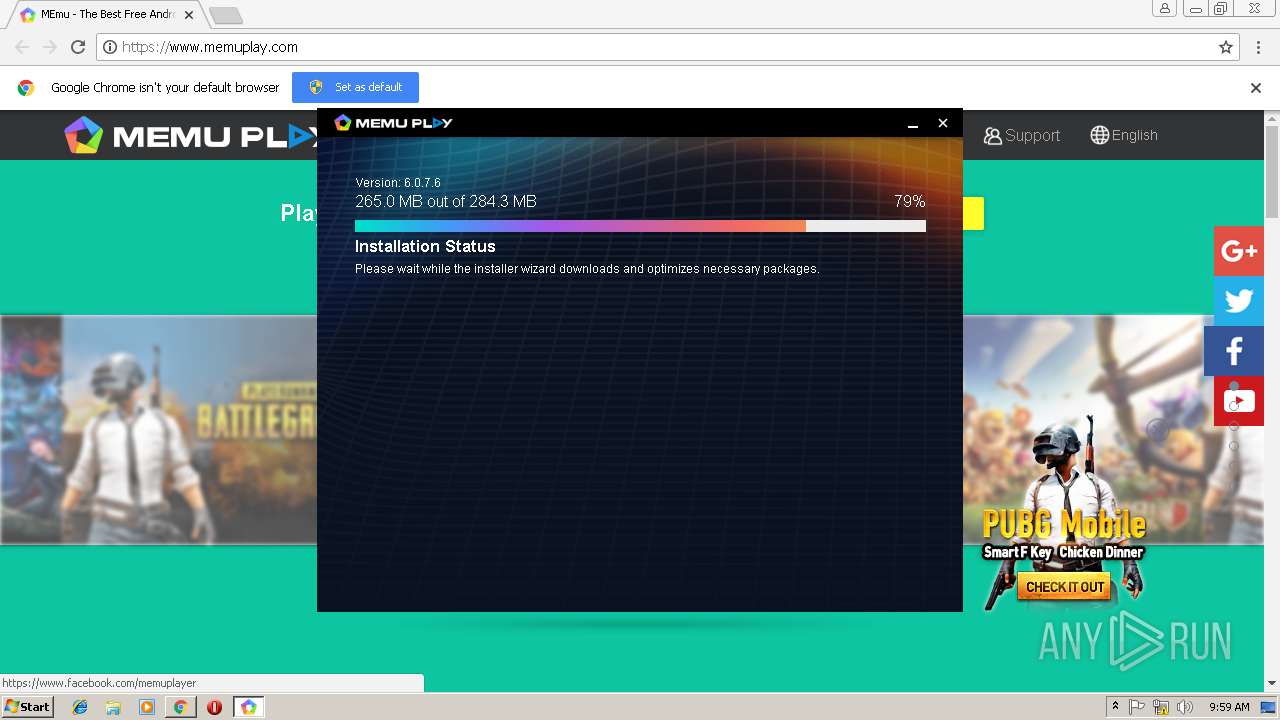
Task: Click the Set as default button
Action: [355, 87]
